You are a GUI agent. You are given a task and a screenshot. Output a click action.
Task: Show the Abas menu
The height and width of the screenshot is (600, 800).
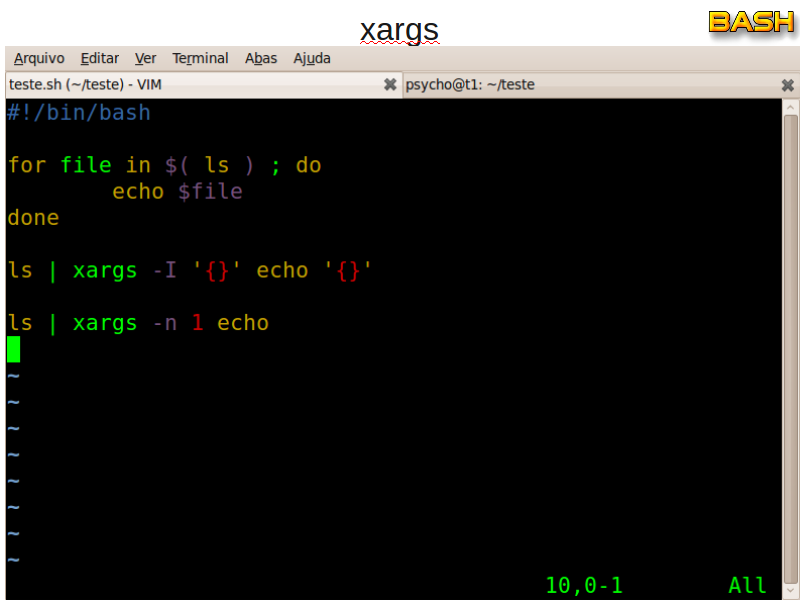[261, 58]
